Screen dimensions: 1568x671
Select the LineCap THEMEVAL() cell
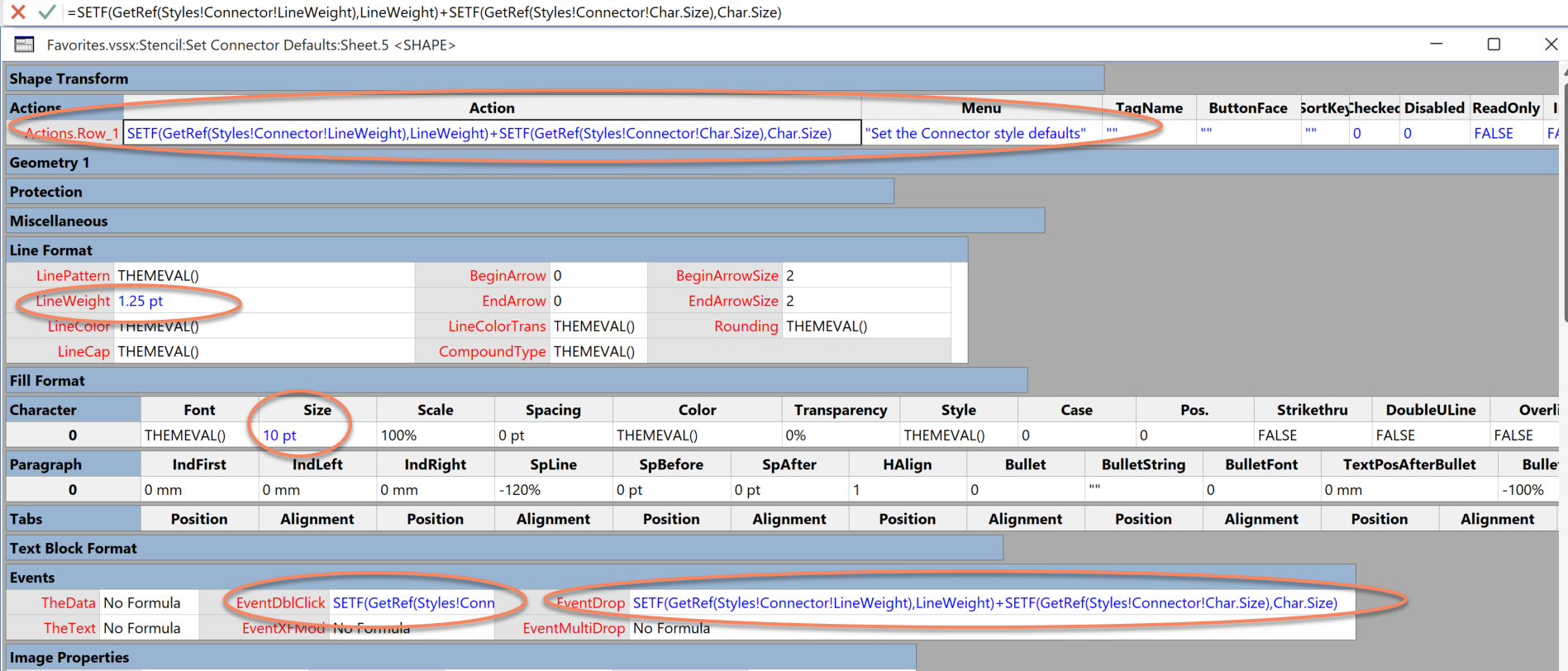click(x=264, y=351)
